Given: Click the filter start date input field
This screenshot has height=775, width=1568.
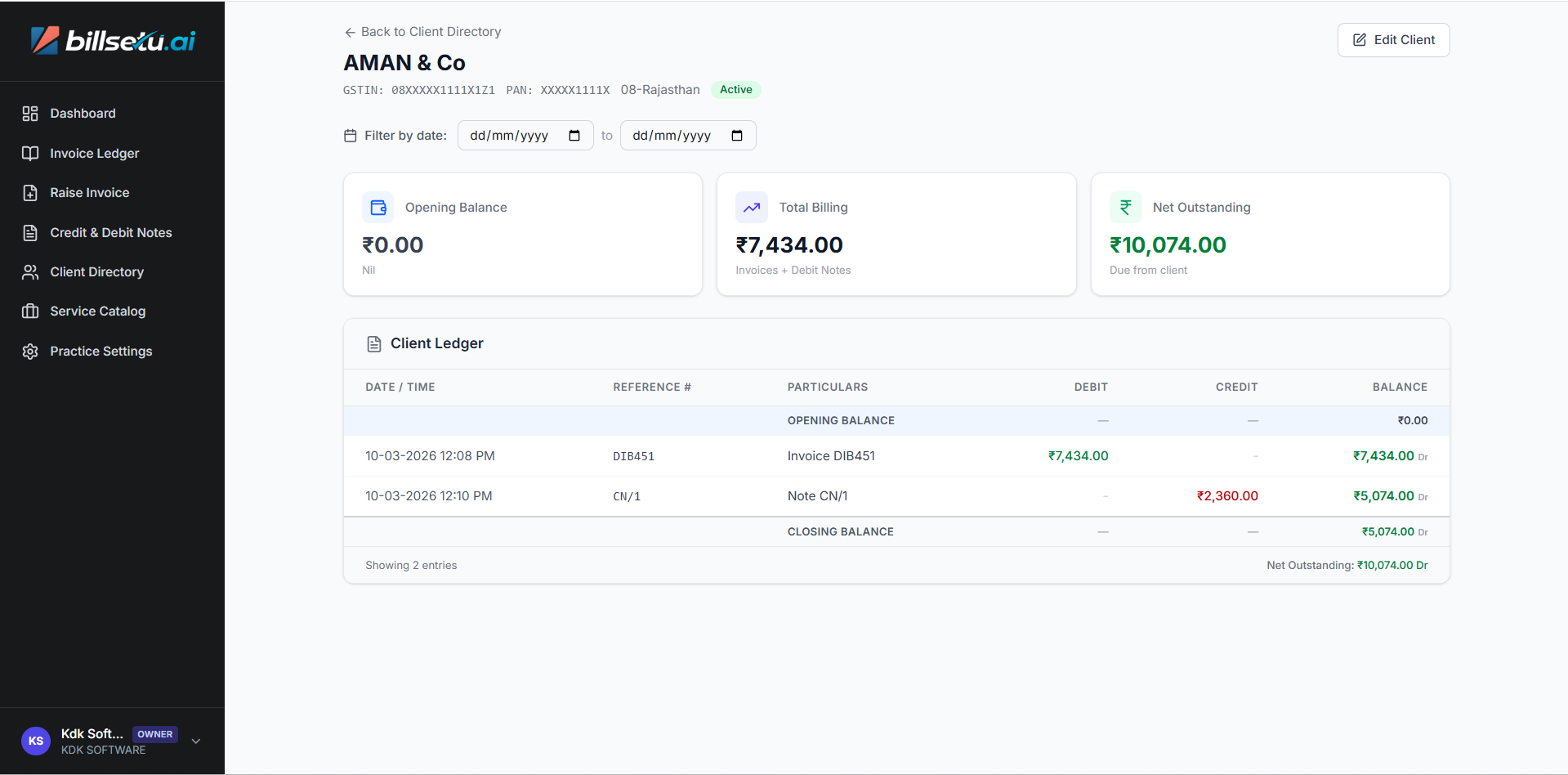Looking at the screenshot, I should [x=510, y=136].
